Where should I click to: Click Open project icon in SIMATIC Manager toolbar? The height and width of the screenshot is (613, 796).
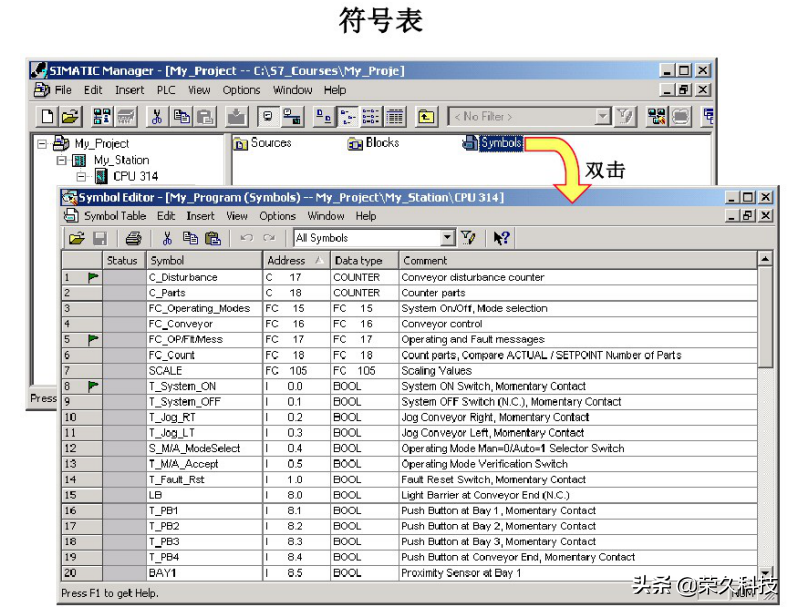(71, 117)
